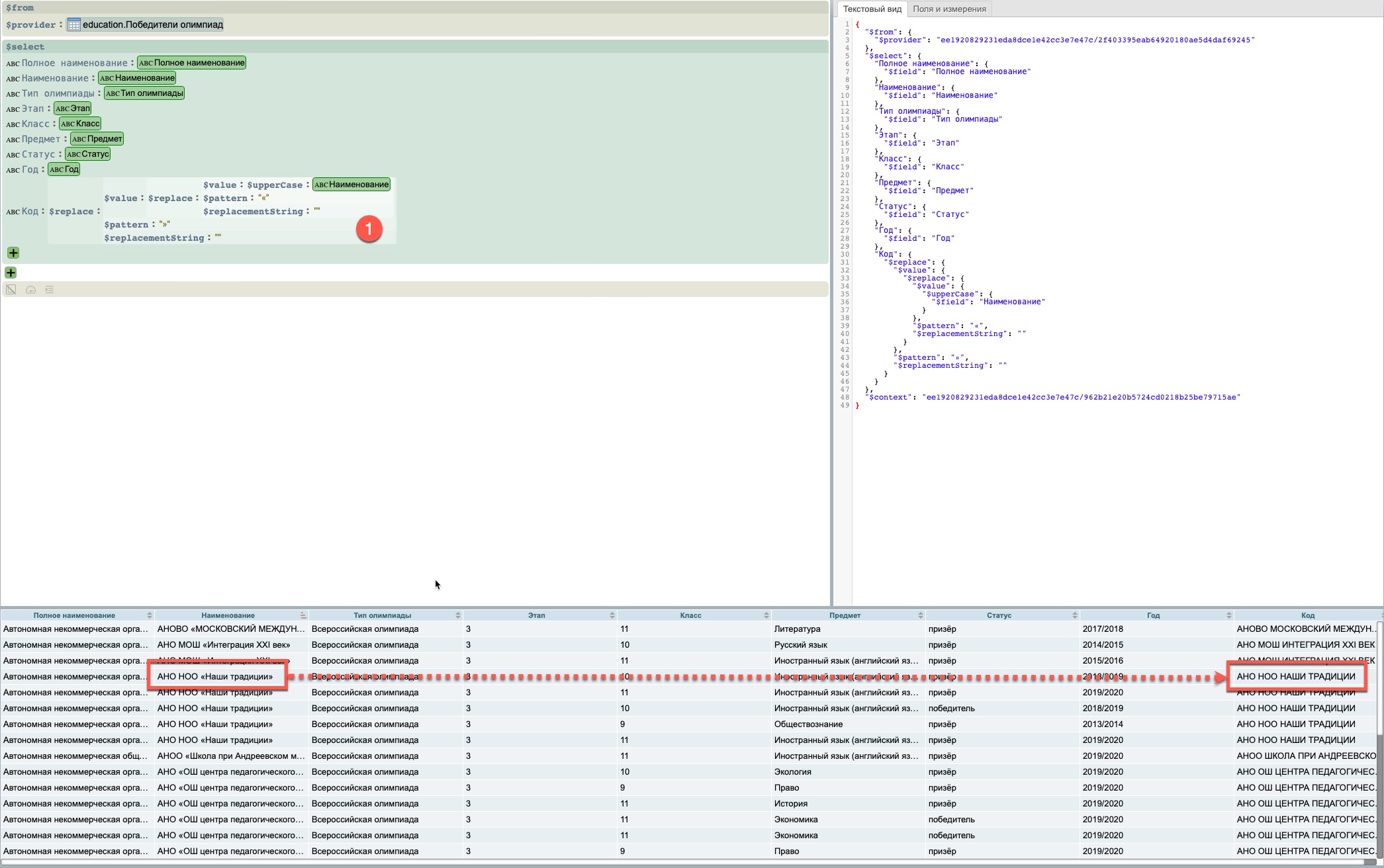The image size is (1384, 868).
Task: Click the indent list icon
Action: click(x=50, y=290)
